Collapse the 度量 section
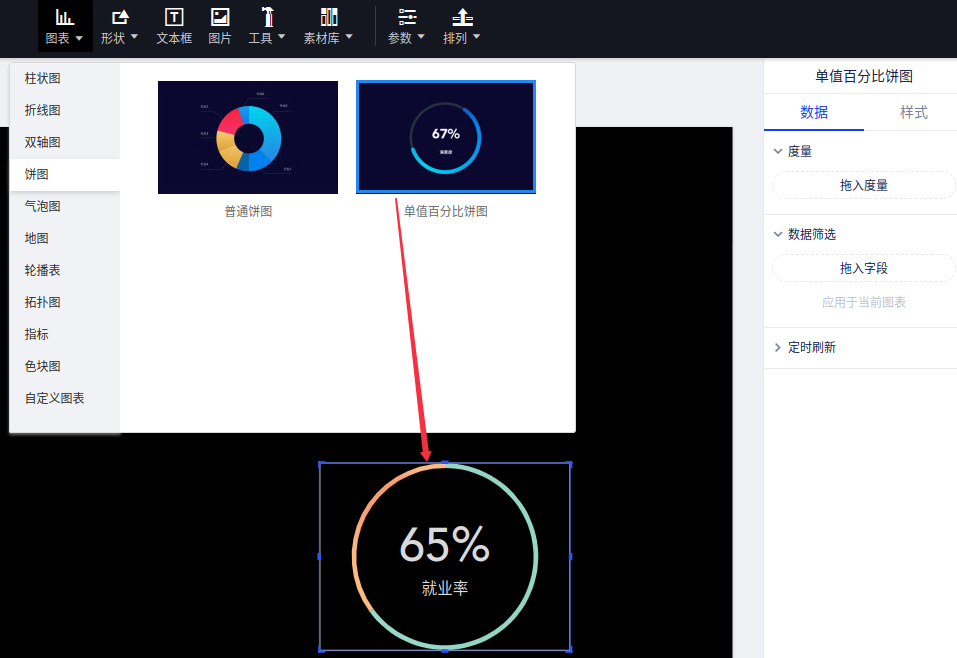 (x=779, y=151)
